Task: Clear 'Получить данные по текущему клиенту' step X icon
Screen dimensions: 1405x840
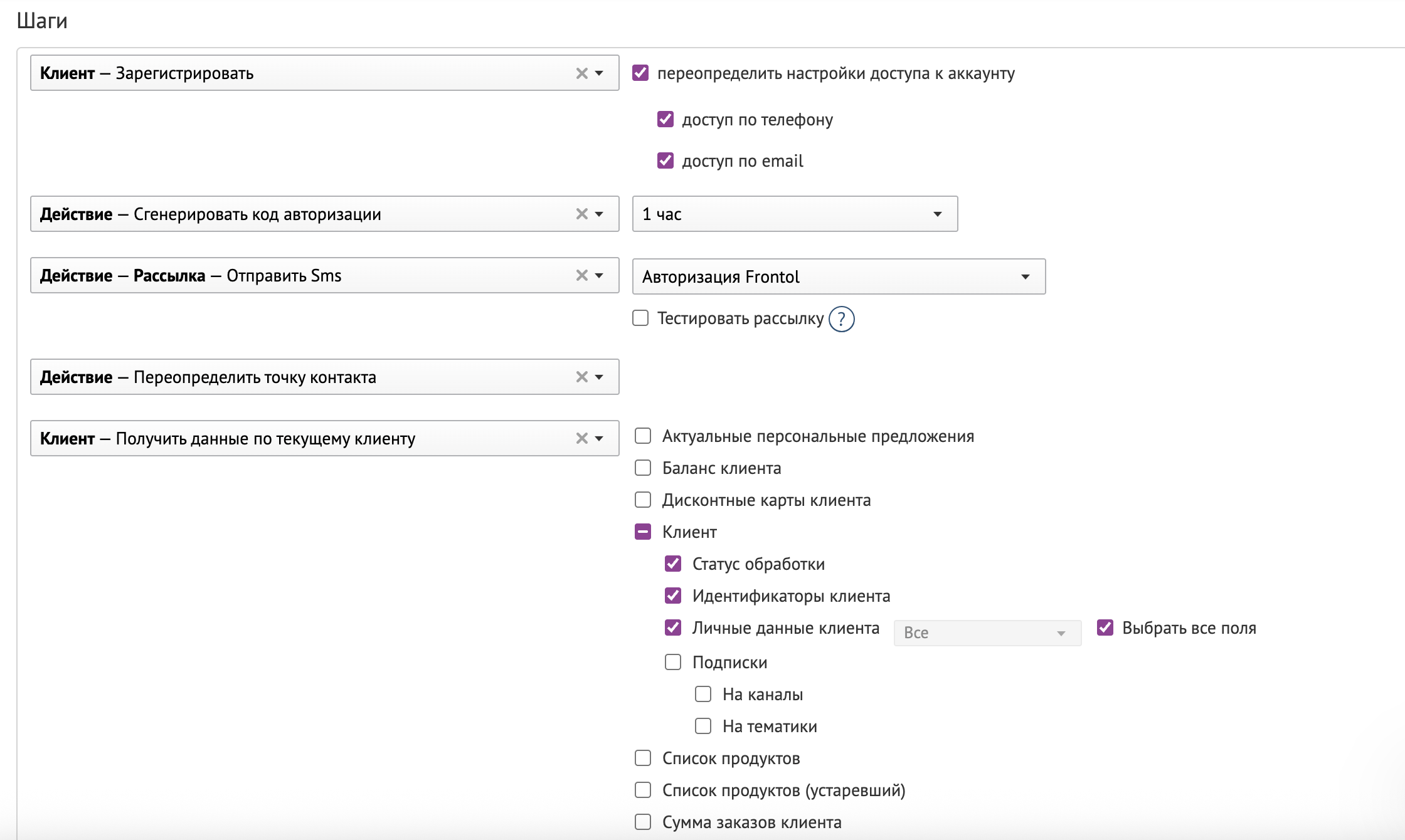Action: (x=581, y=439)
